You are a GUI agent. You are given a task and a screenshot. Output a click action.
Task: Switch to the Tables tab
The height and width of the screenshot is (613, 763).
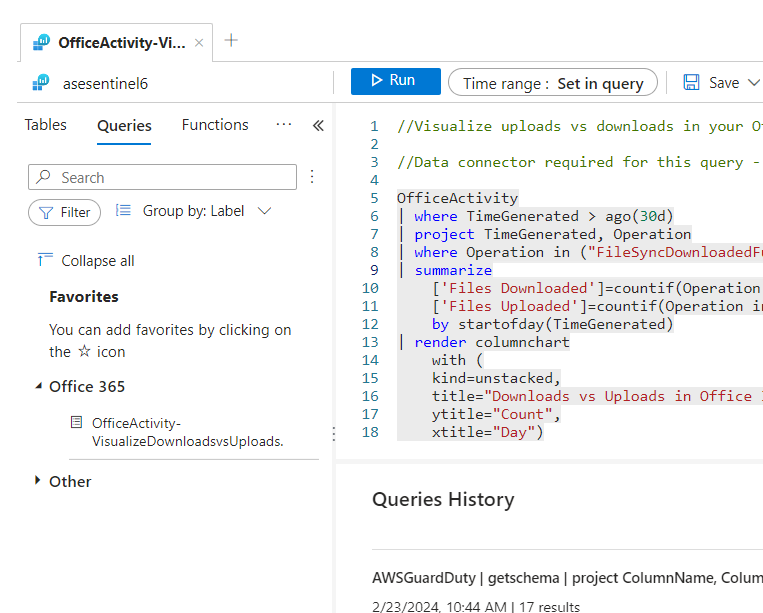click(46, 125)
